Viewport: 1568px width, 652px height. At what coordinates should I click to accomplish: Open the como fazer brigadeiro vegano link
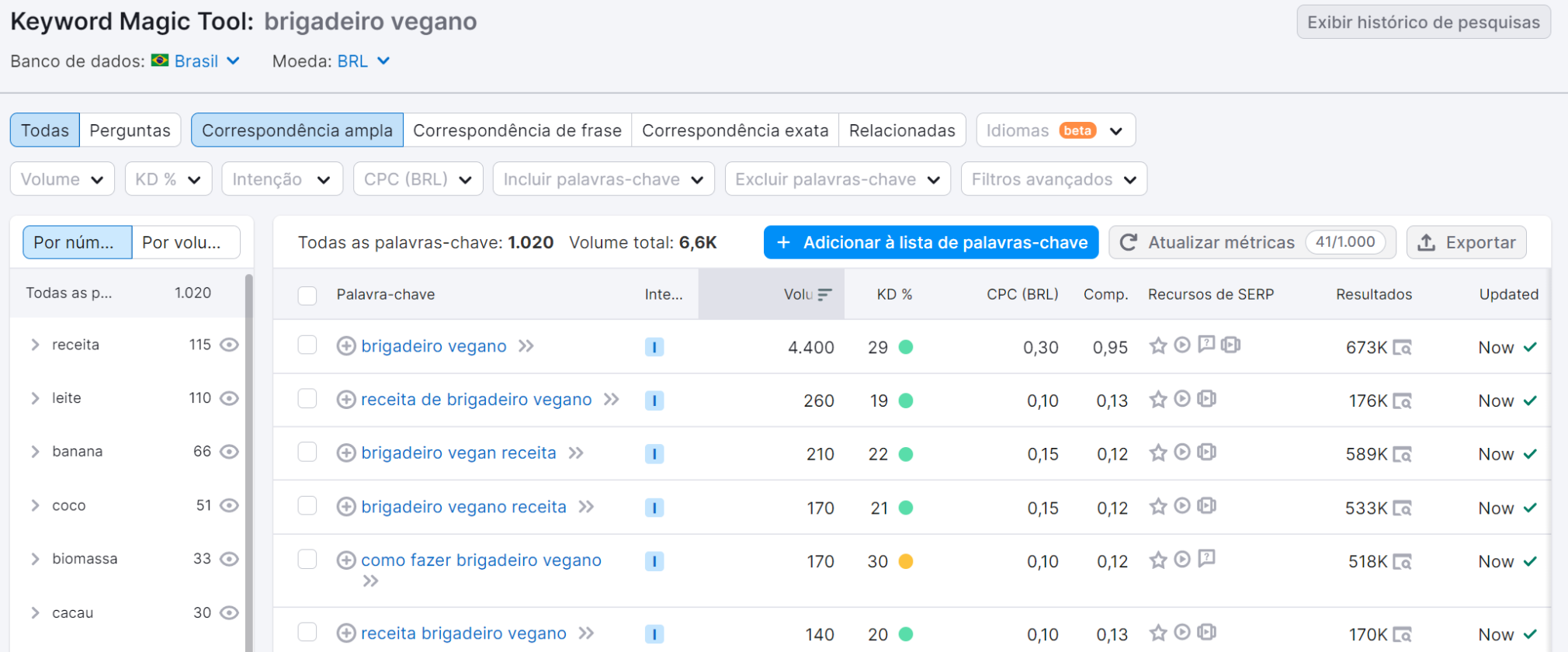(481, 560)
